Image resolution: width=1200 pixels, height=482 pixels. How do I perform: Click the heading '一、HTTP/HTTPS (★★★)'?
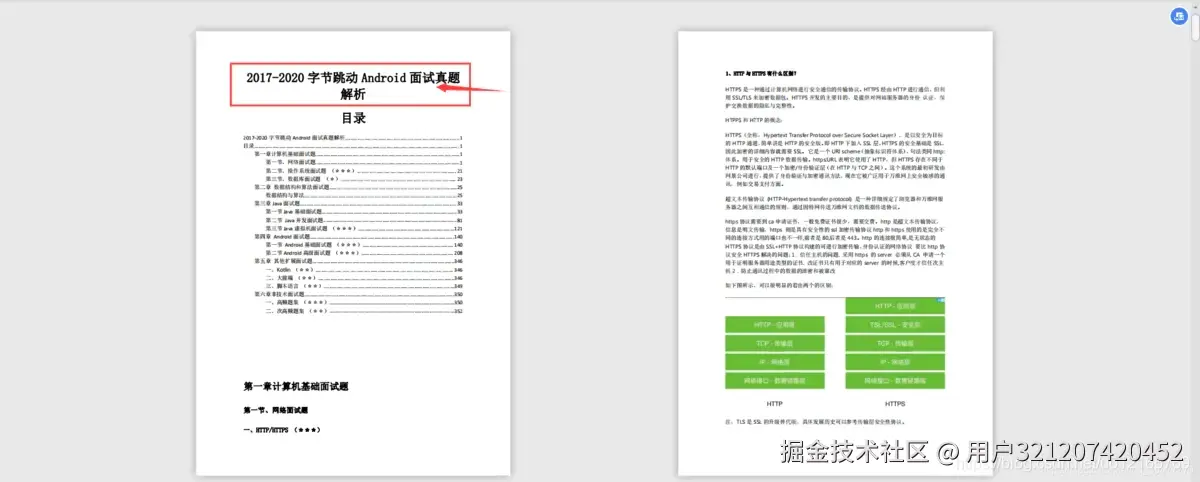coord(281,430)
